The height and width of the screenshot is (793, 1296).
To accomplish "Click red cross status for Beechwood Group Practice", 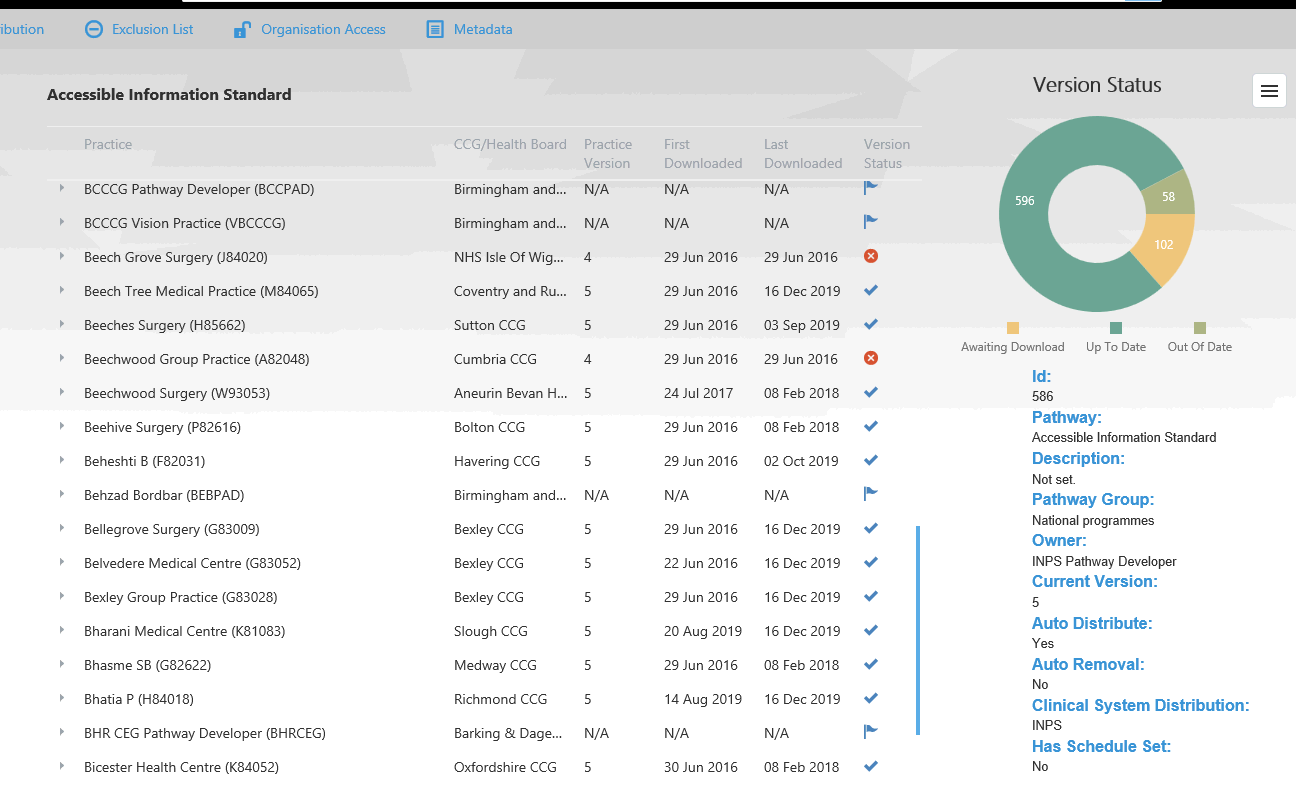I will tap(870, 359).
